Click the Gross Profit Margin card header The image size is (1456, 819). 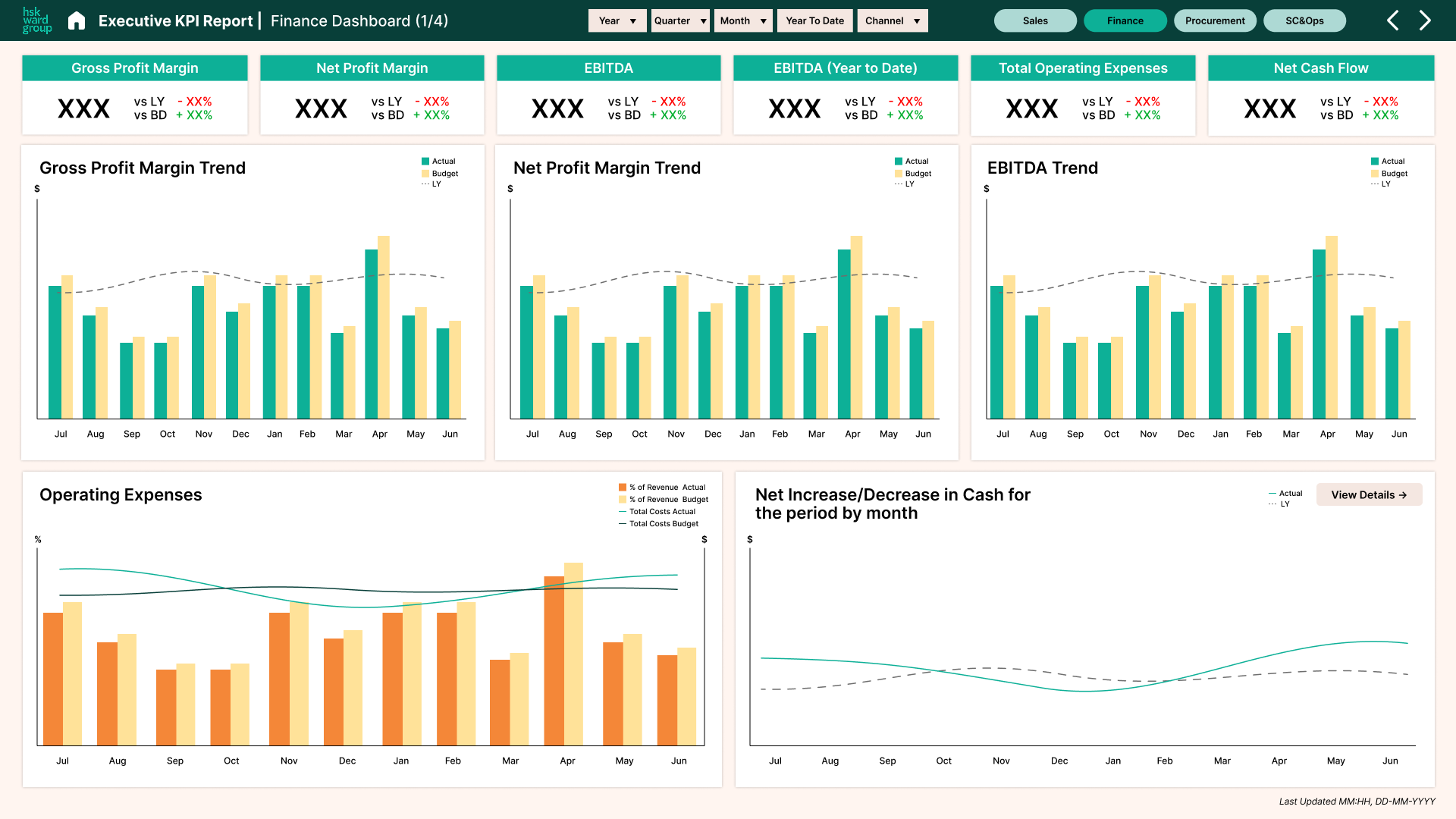pyautogui.click(x=135, y=68)
